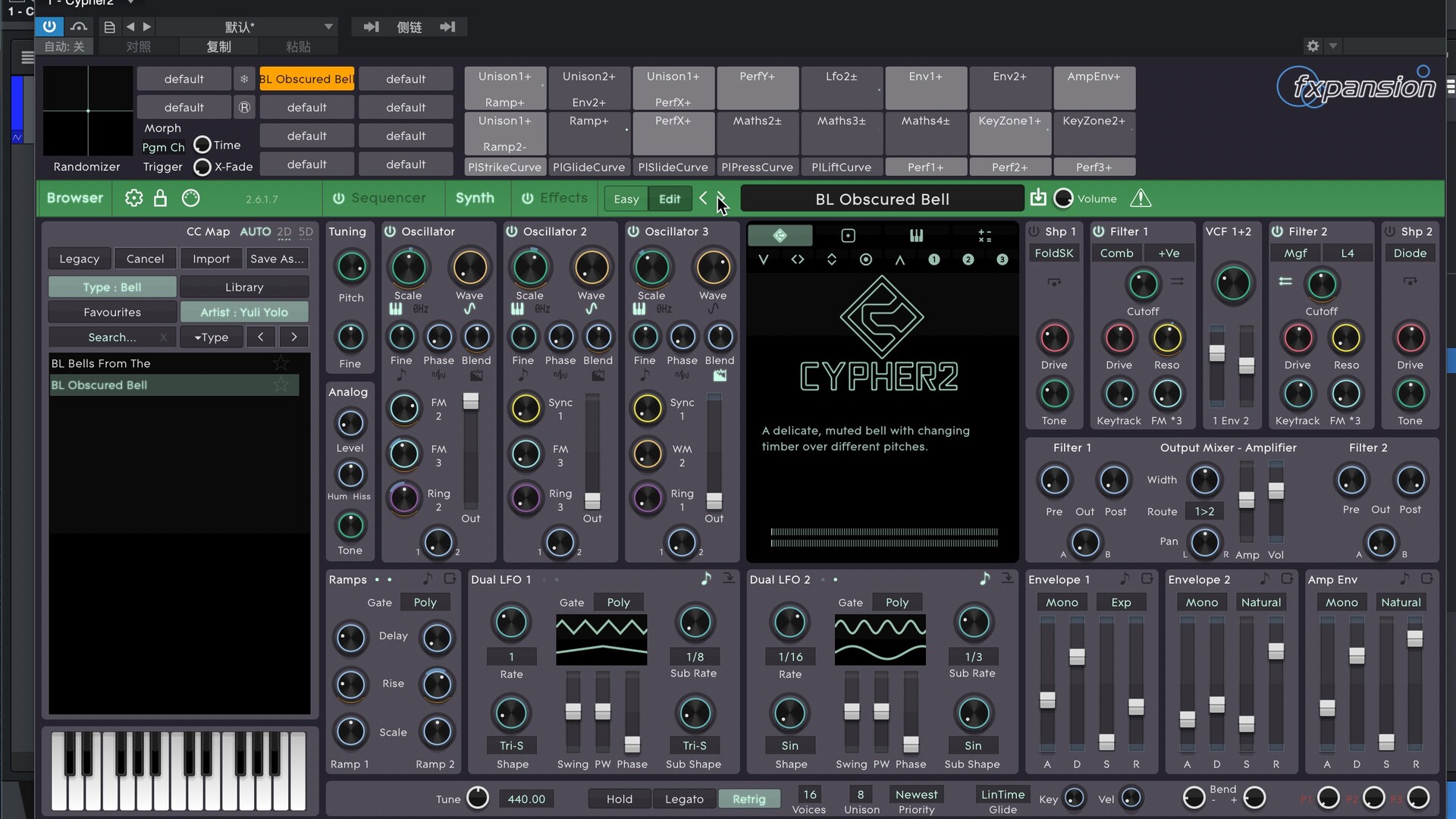The height and width of the screenshot is (819, 1456).
Task: Toggle Oscillator 2 power button
Action: coord(512,231)
